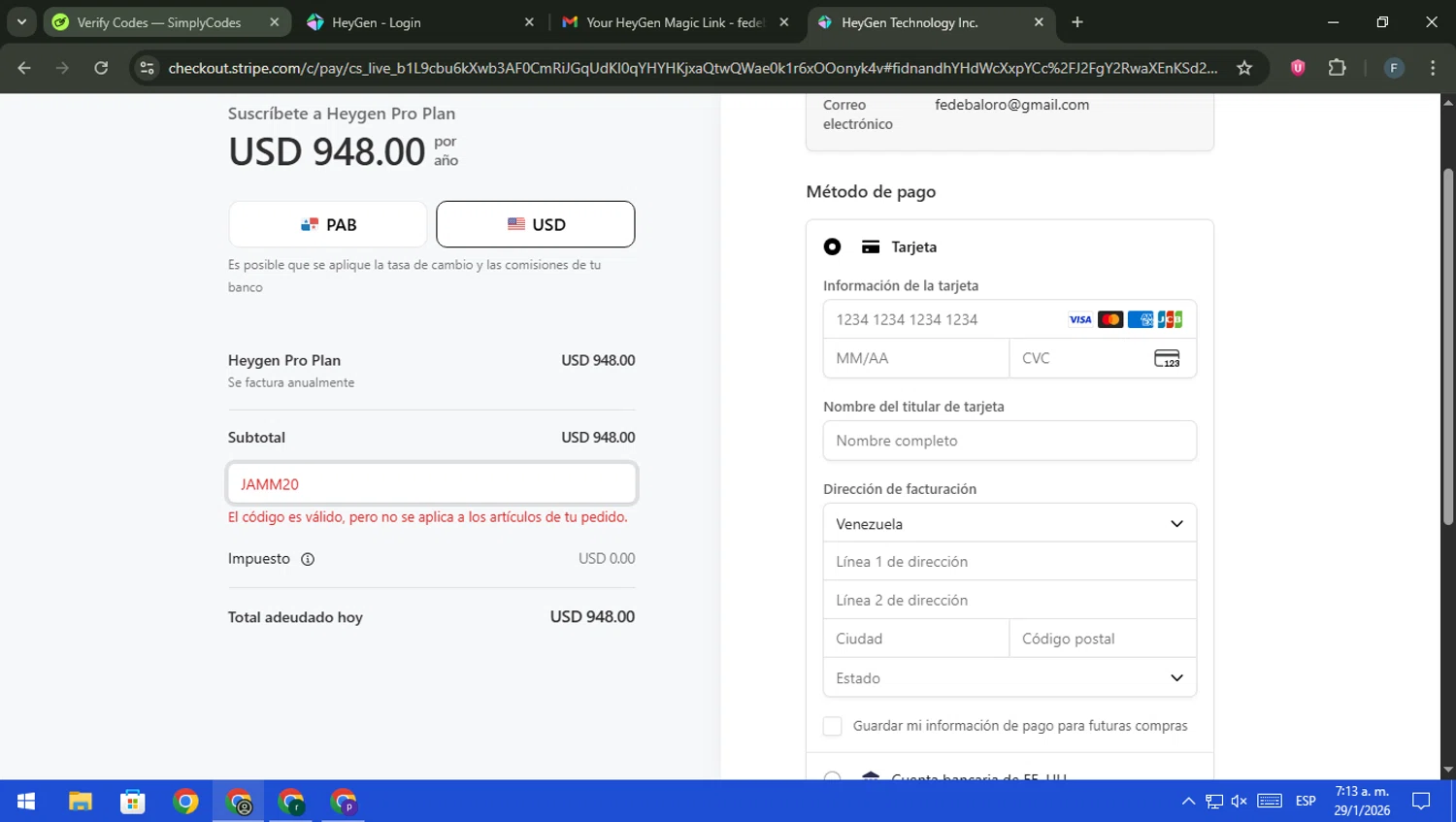Click the browser forward arrow
Image resolution: width=1456 pixels, height=822 pixels.
click(62, 68)
